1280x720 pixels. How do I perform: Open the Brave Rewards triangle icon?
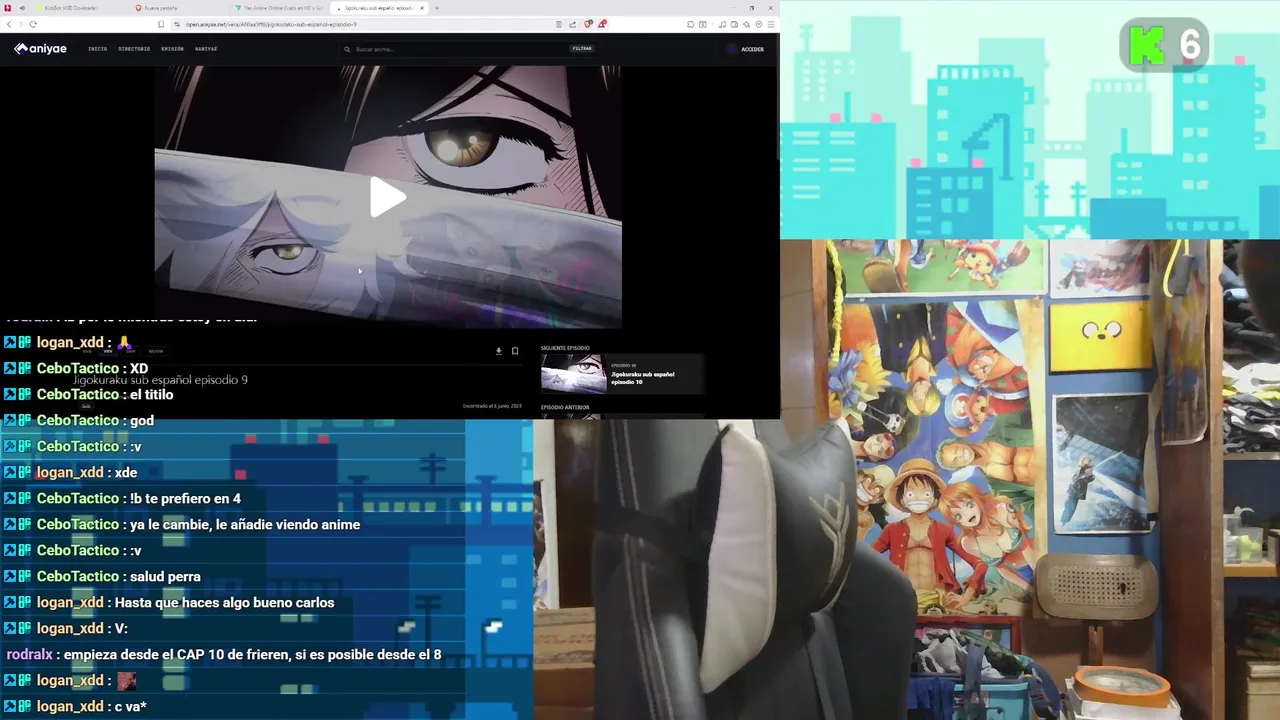click(x=602, y=24)
